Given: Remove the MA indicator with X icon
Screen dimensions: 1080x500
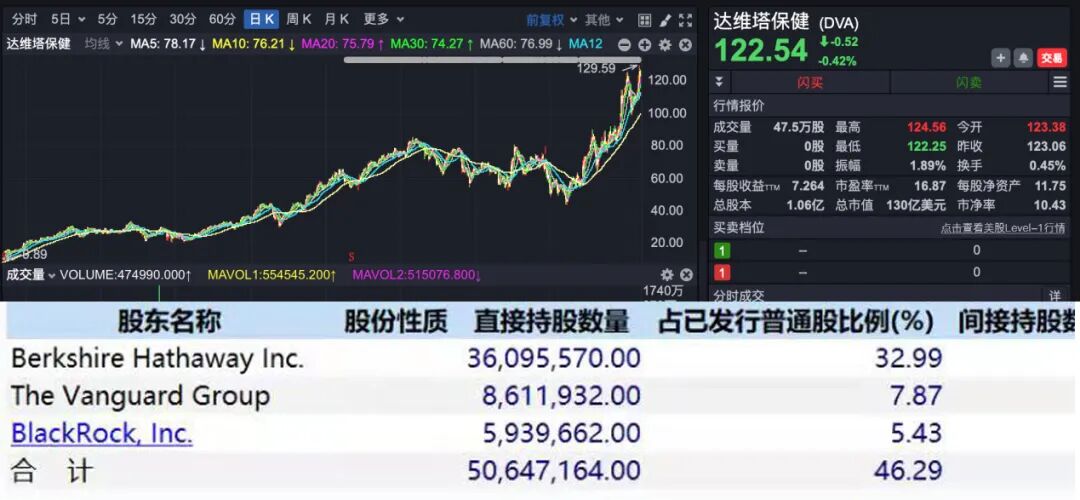Looking at the screenshot, I should (685, 45).
